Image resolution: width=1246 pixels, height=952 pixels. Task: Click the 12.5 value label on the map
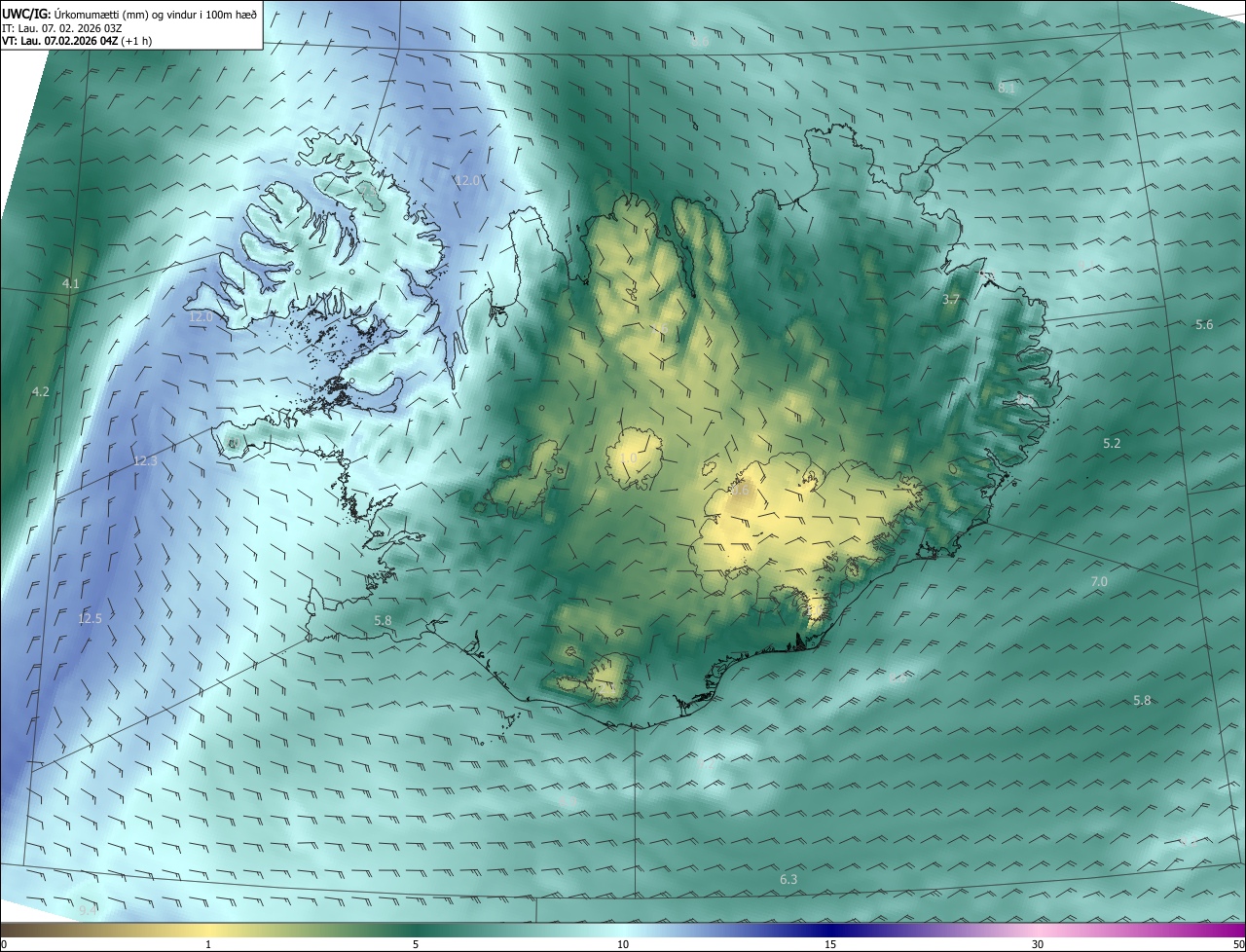tap(90, 618)
